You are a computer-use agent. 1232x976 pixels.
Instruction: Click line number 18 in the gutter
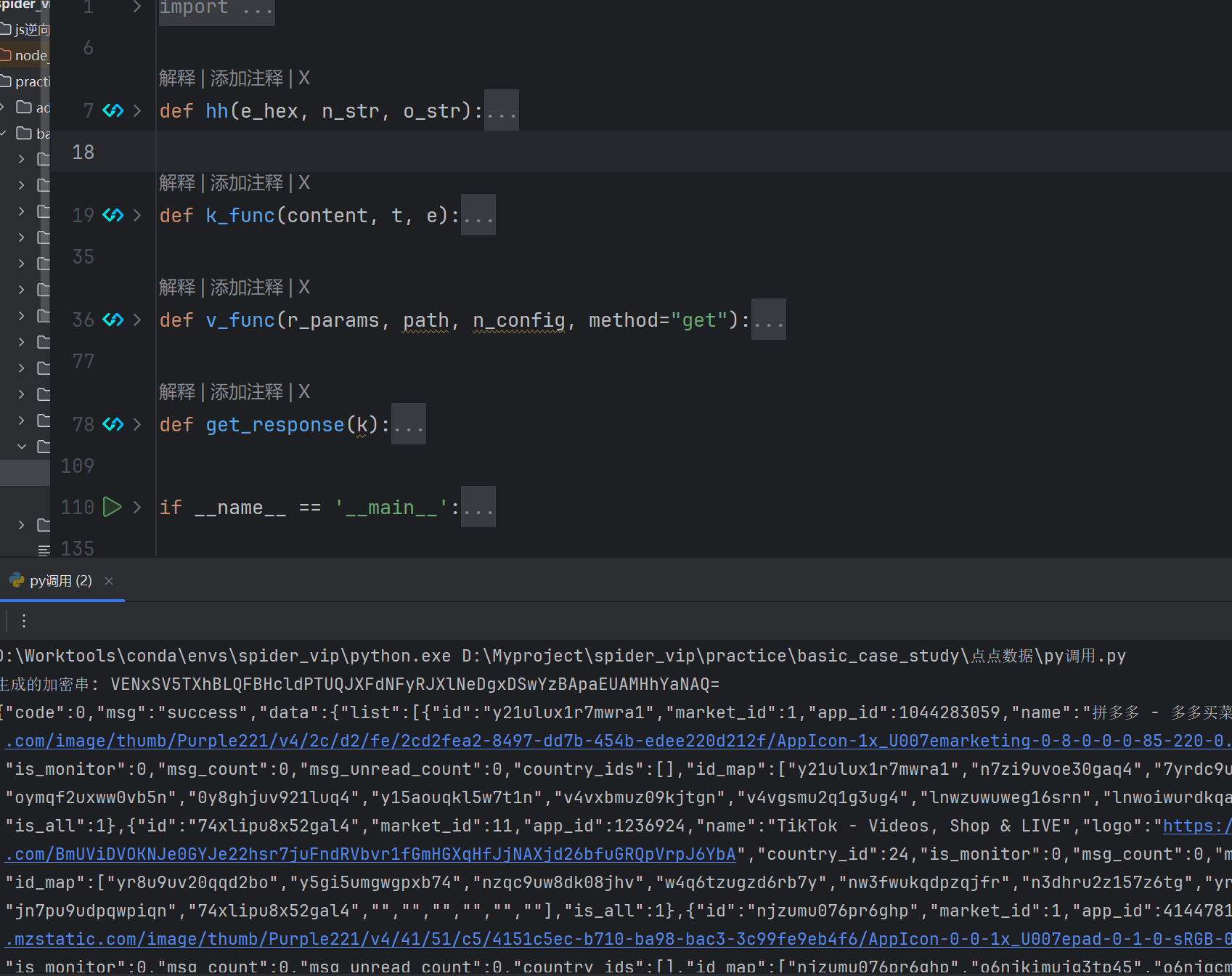pyautogui.click(x=83, y=152)
